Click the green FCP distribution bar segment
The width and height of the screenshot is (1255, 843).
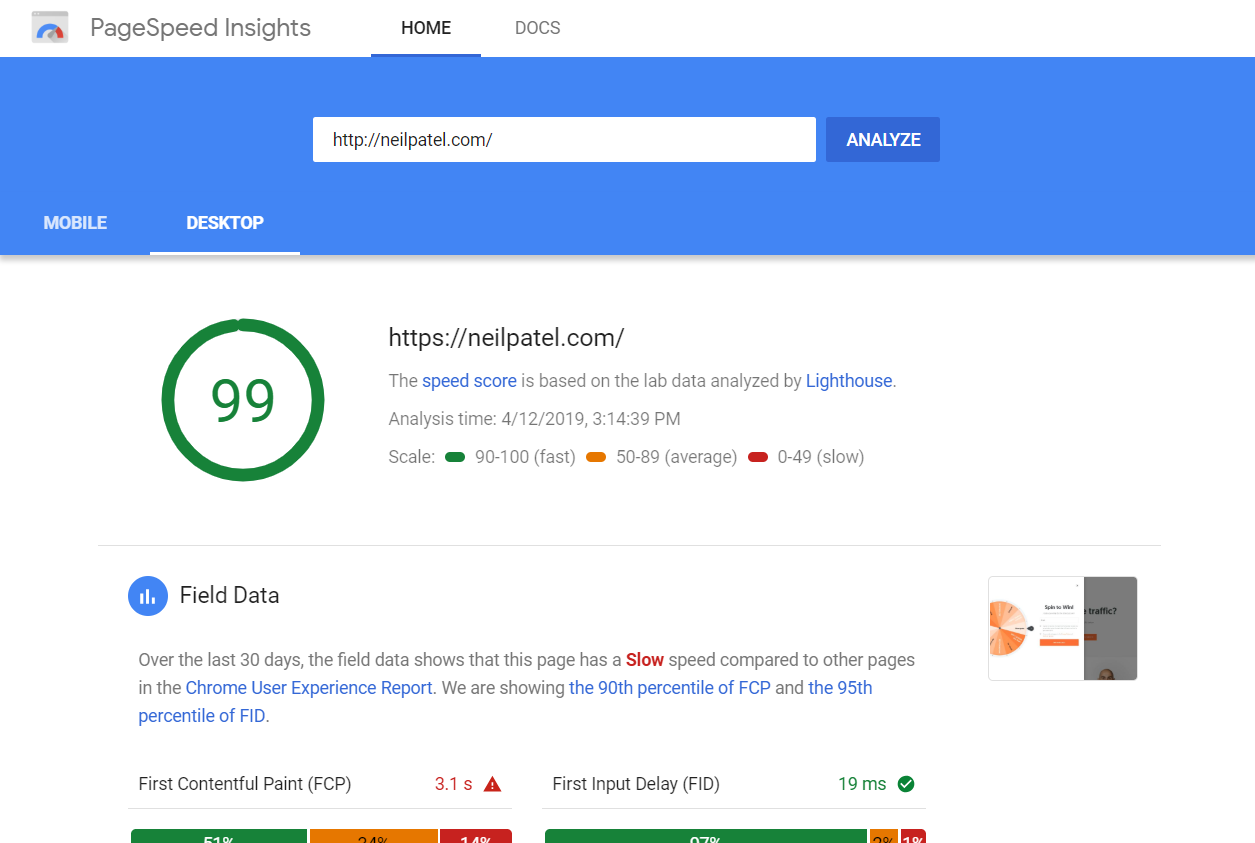pyautogui.click(x=219, y=836)
